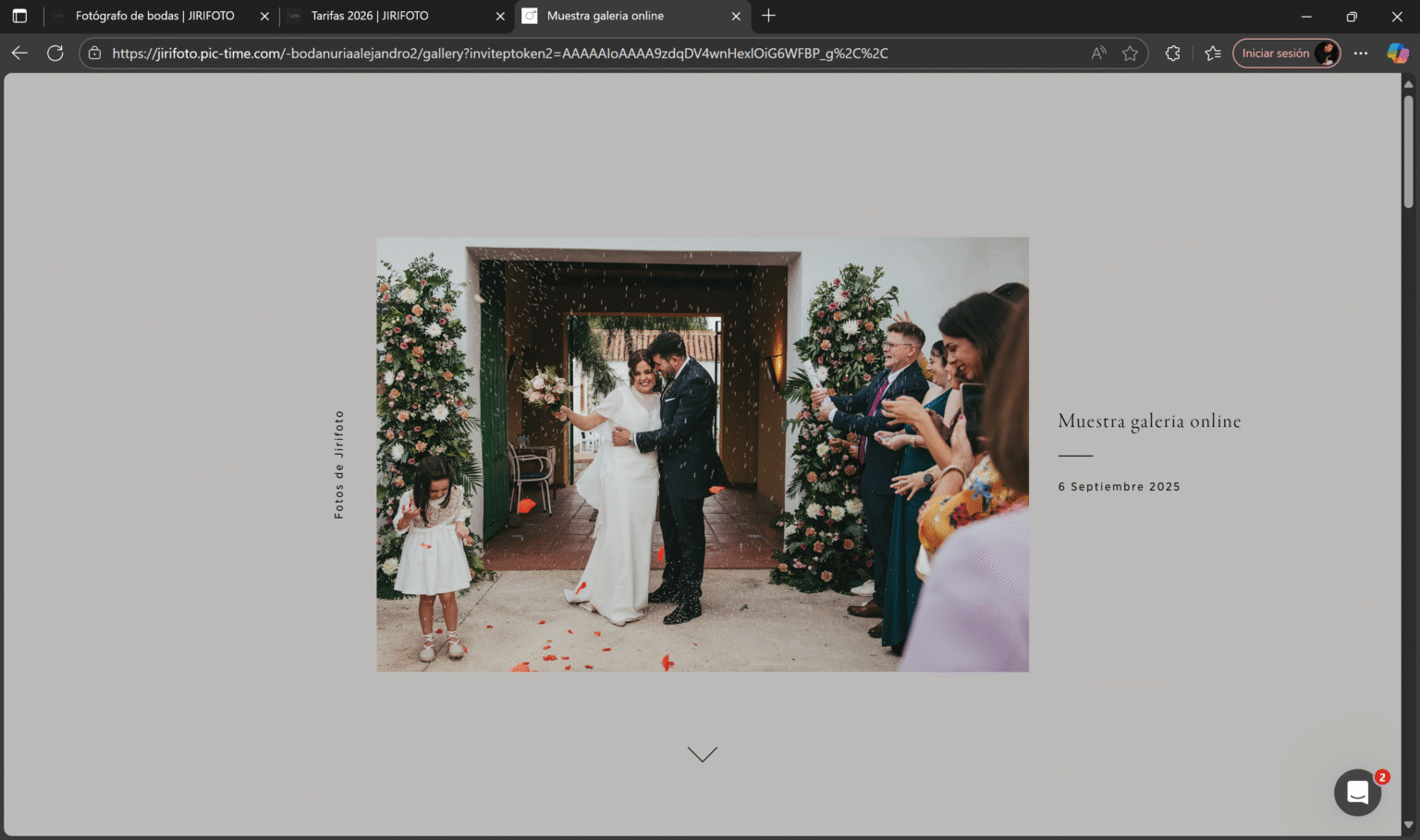The image size is (1420, 840).
Task: Go back to the previous page
Action: tap(19, 54)
